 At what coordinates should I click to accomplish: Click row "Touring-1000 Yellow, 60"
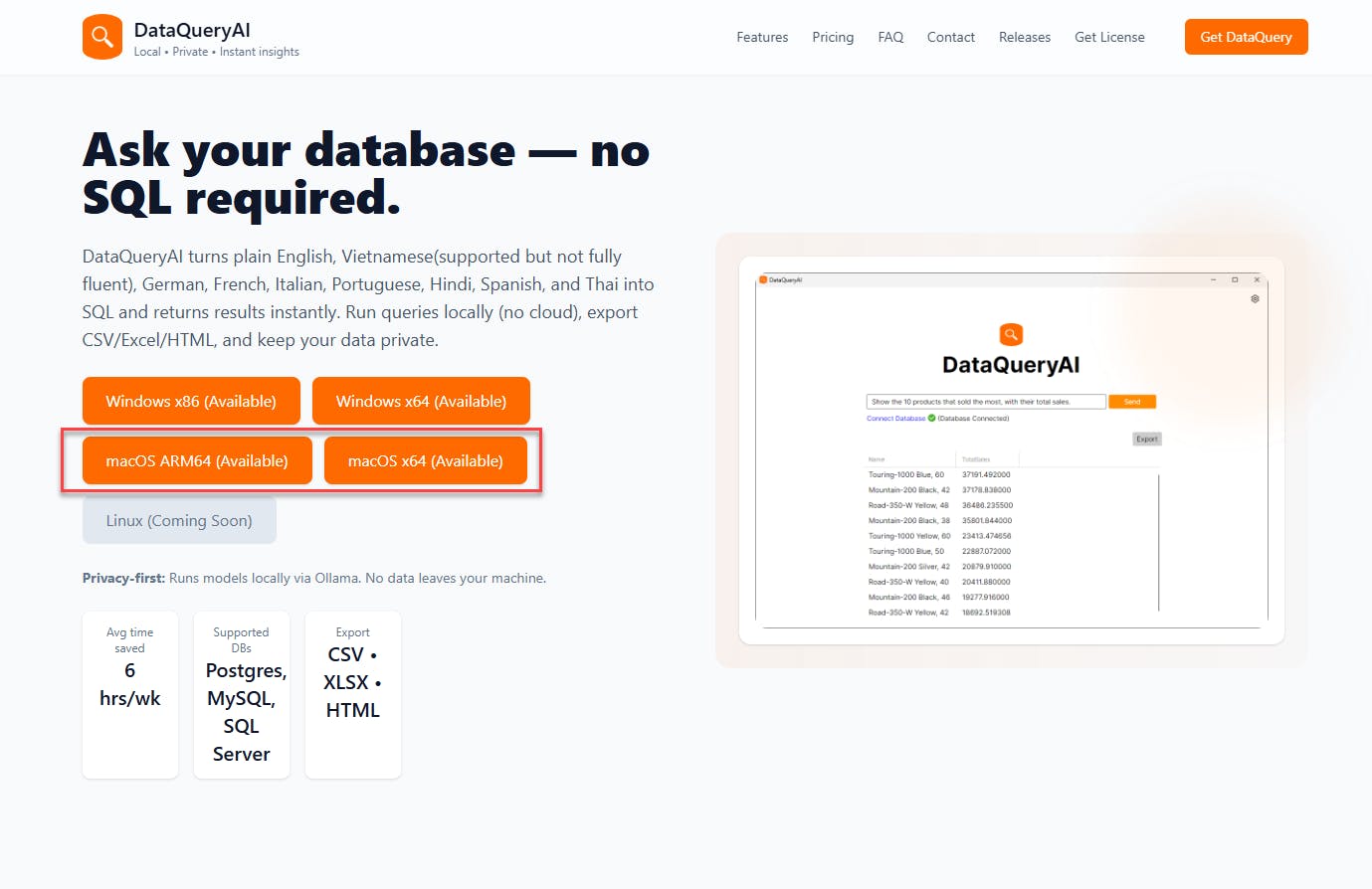click(939, 536)
